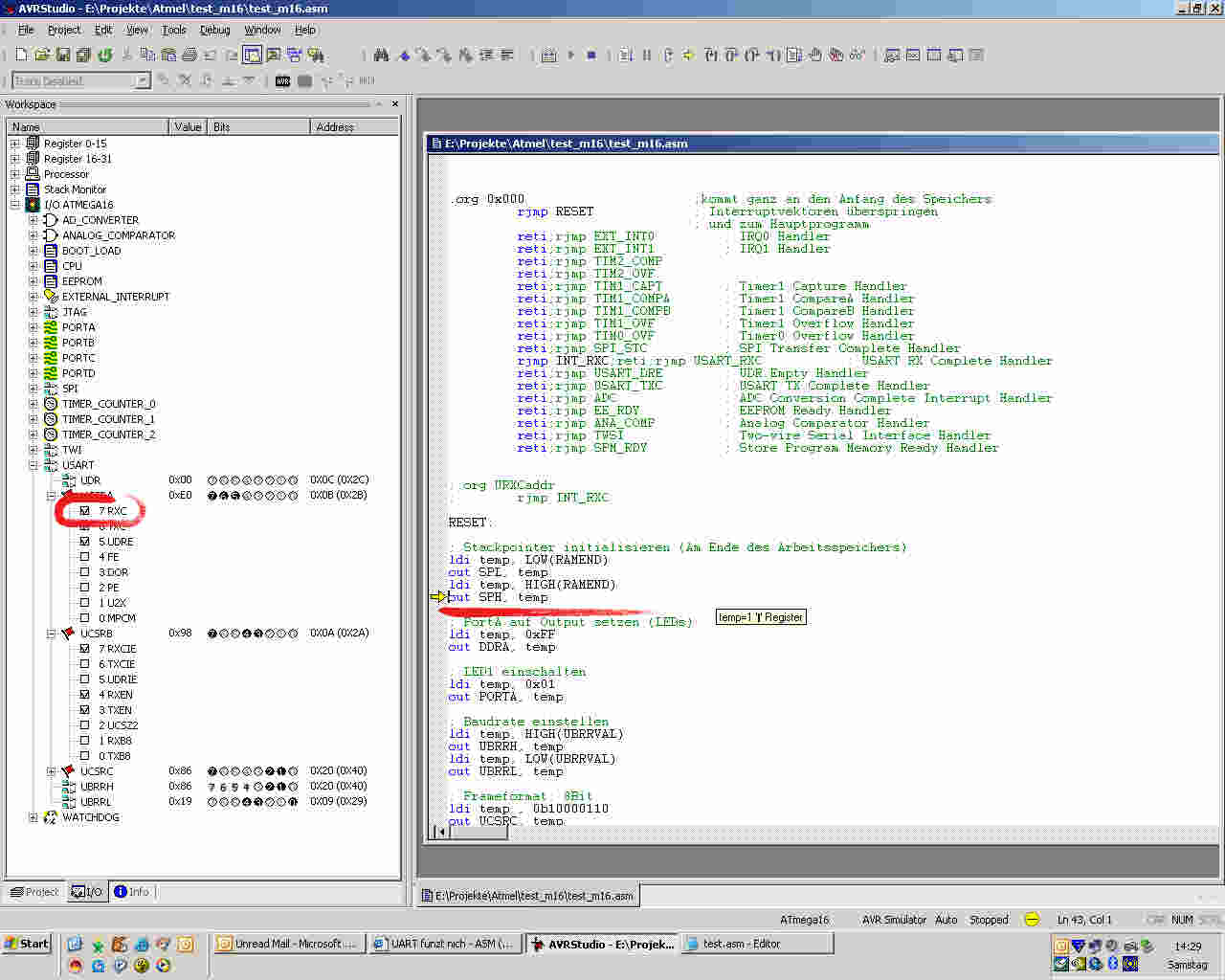Click the New File toolbar icon
This screenshot has height=980, width=1225.
tap(21, 56)
